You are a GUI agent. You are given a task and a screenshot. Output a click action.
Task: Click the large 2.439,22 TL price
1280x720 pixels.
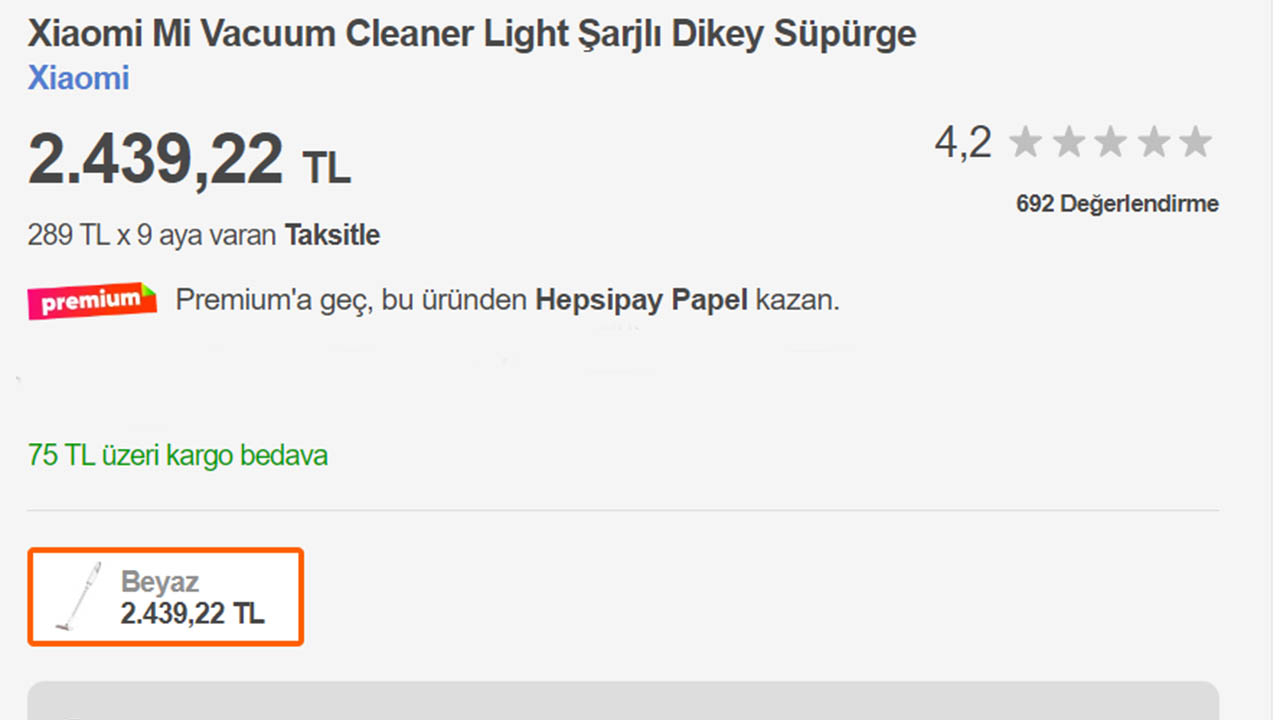coord(189,160)
